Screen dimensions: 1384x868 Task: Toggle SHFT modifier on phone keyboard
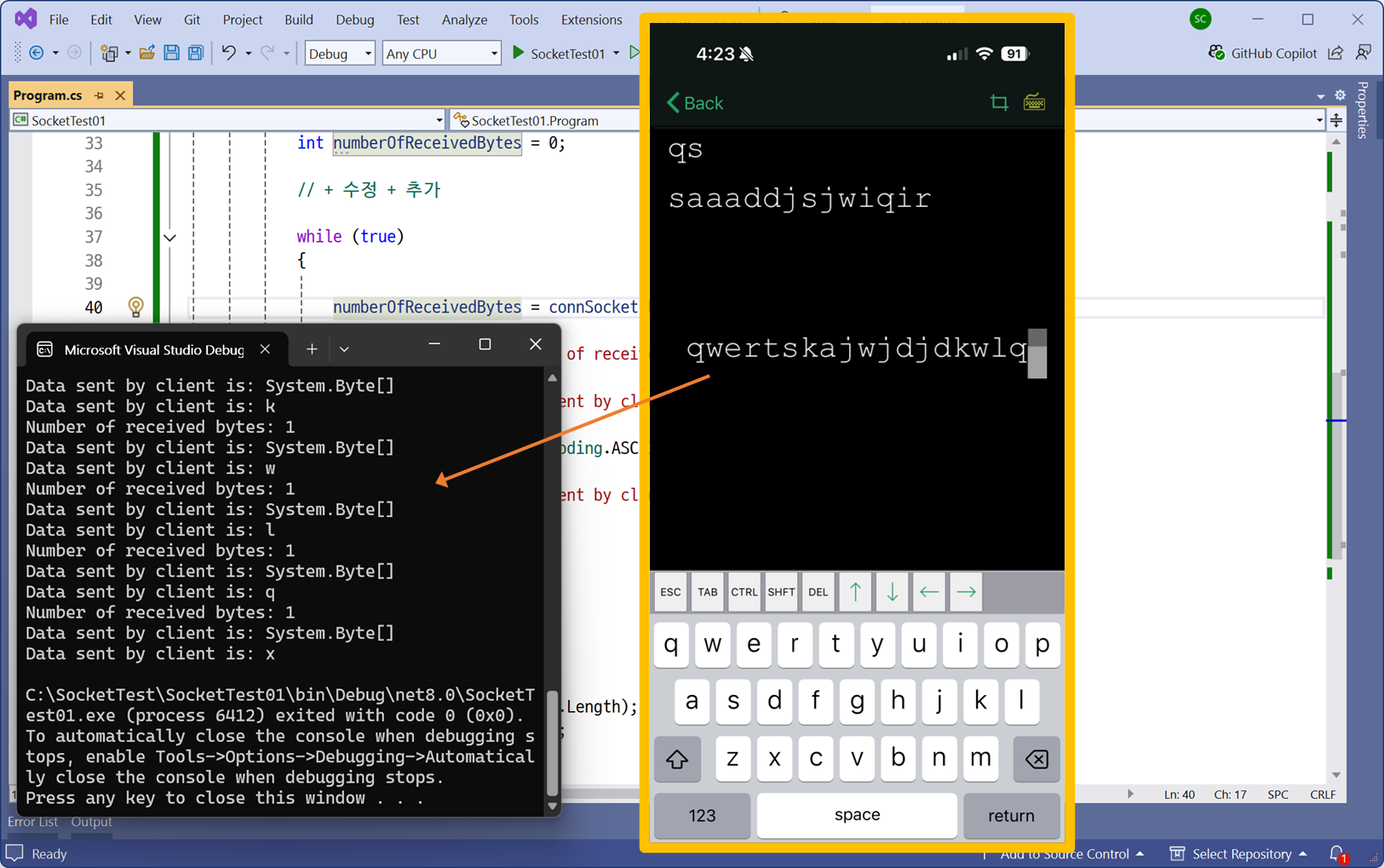[781, 592]
